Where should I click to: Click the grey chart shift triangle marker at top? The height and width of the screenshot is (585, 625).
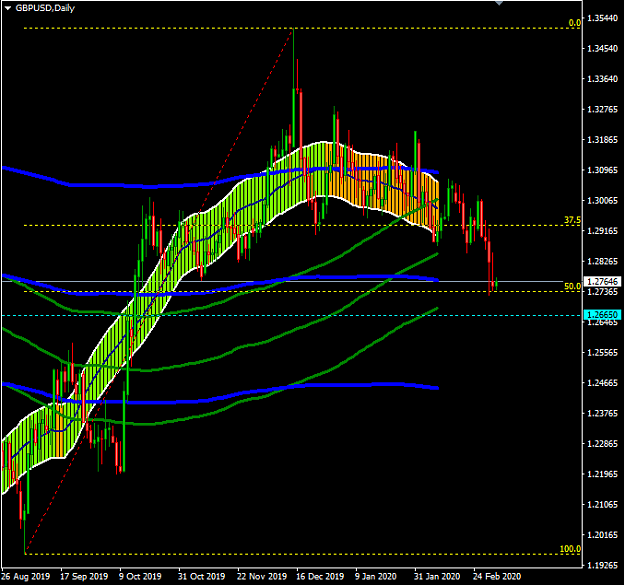coord(499,3)
